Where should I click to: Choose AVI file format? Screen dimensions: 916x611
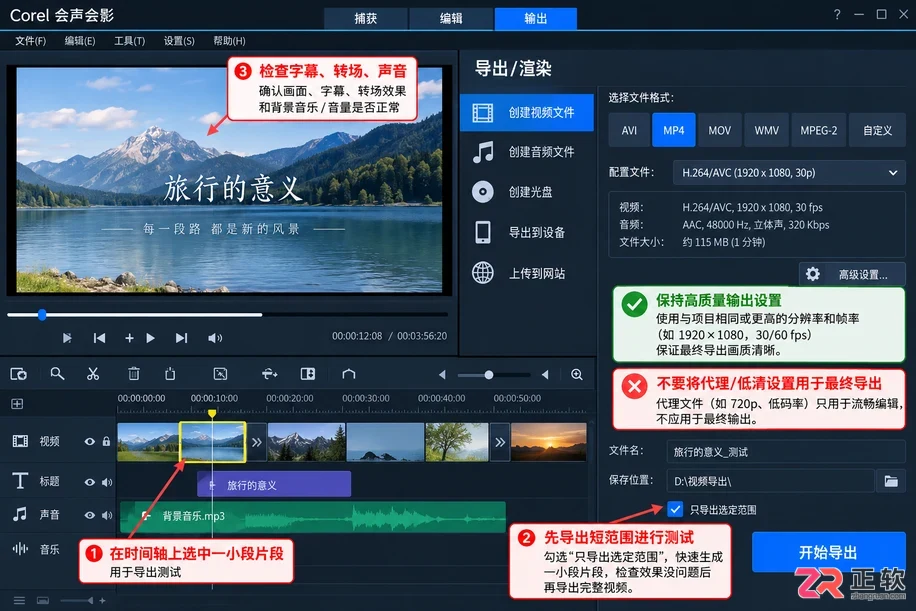pos(629,130)
